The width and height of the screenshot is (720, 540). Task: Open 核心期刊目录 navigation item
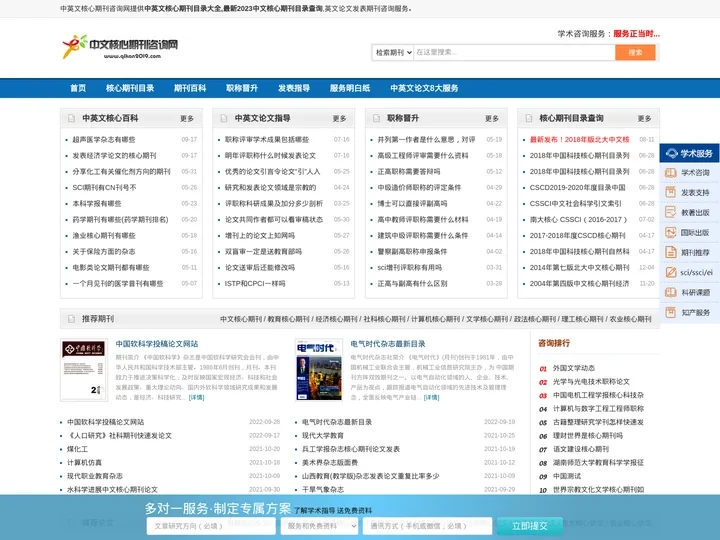pyautogui.click(x=130, y=88)
